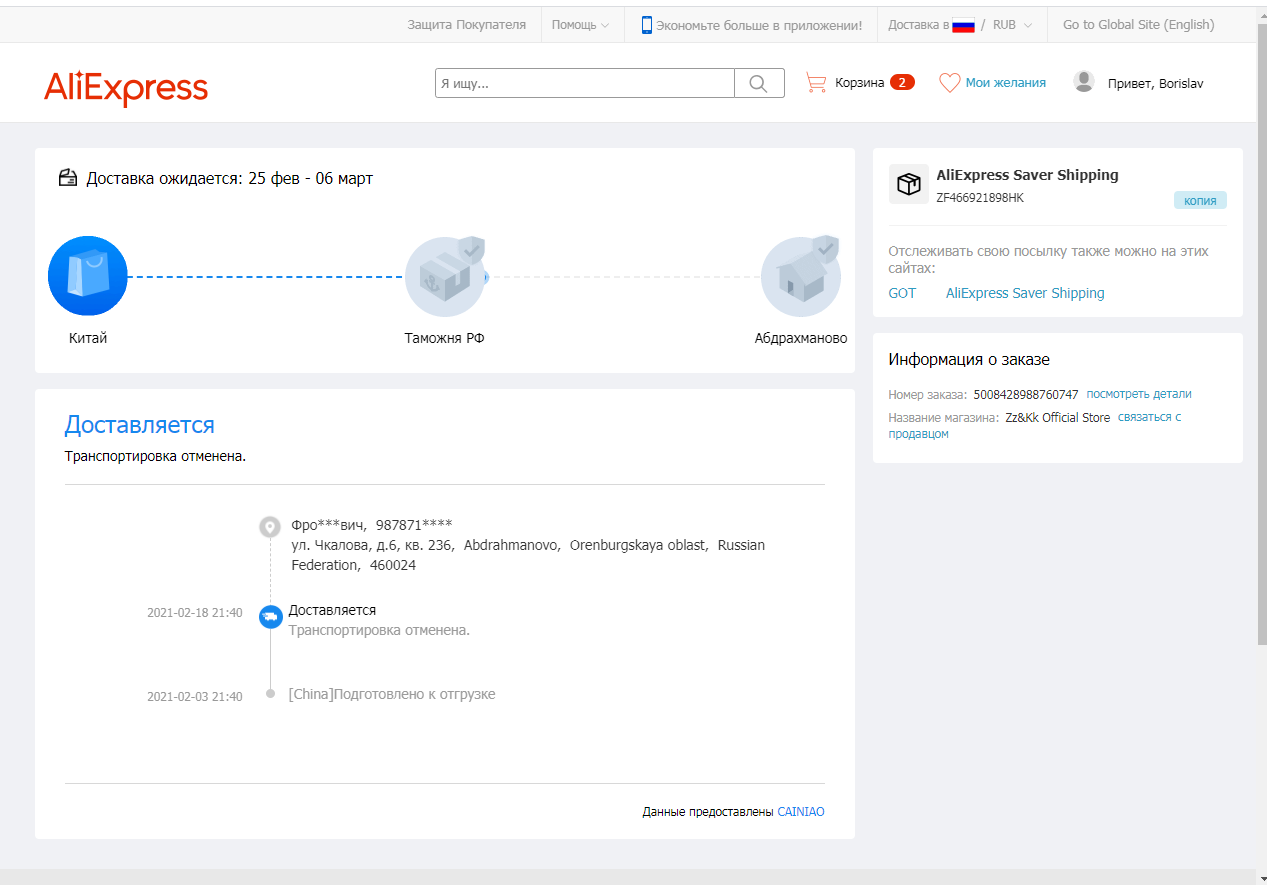This screenshot has height=885, width=1267.
Task: Go to Global Site (English)
Action: click(1139, 25)
